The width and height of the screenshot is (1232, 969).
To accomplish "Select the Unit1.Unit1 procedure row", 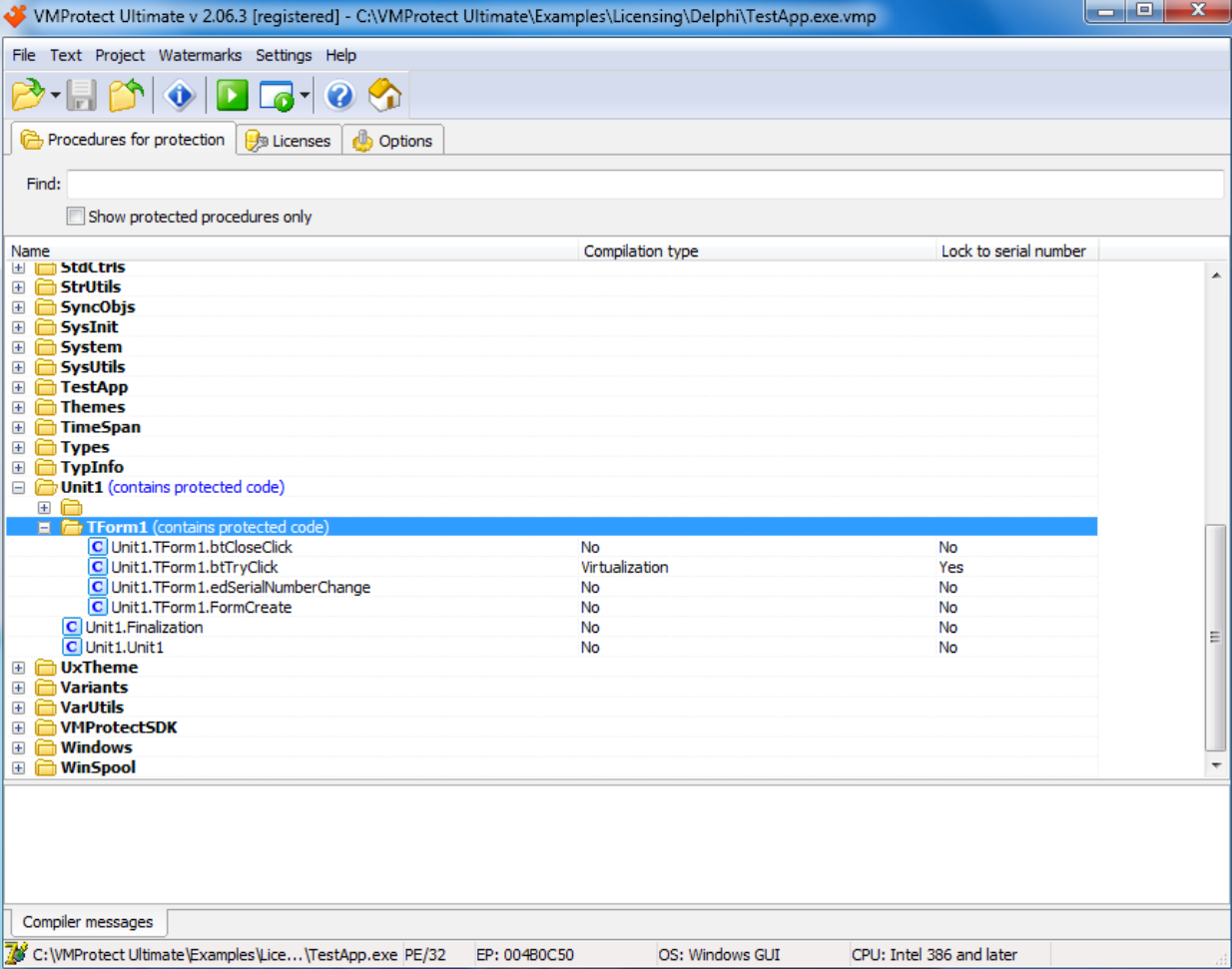I will [x=124, y=647].
